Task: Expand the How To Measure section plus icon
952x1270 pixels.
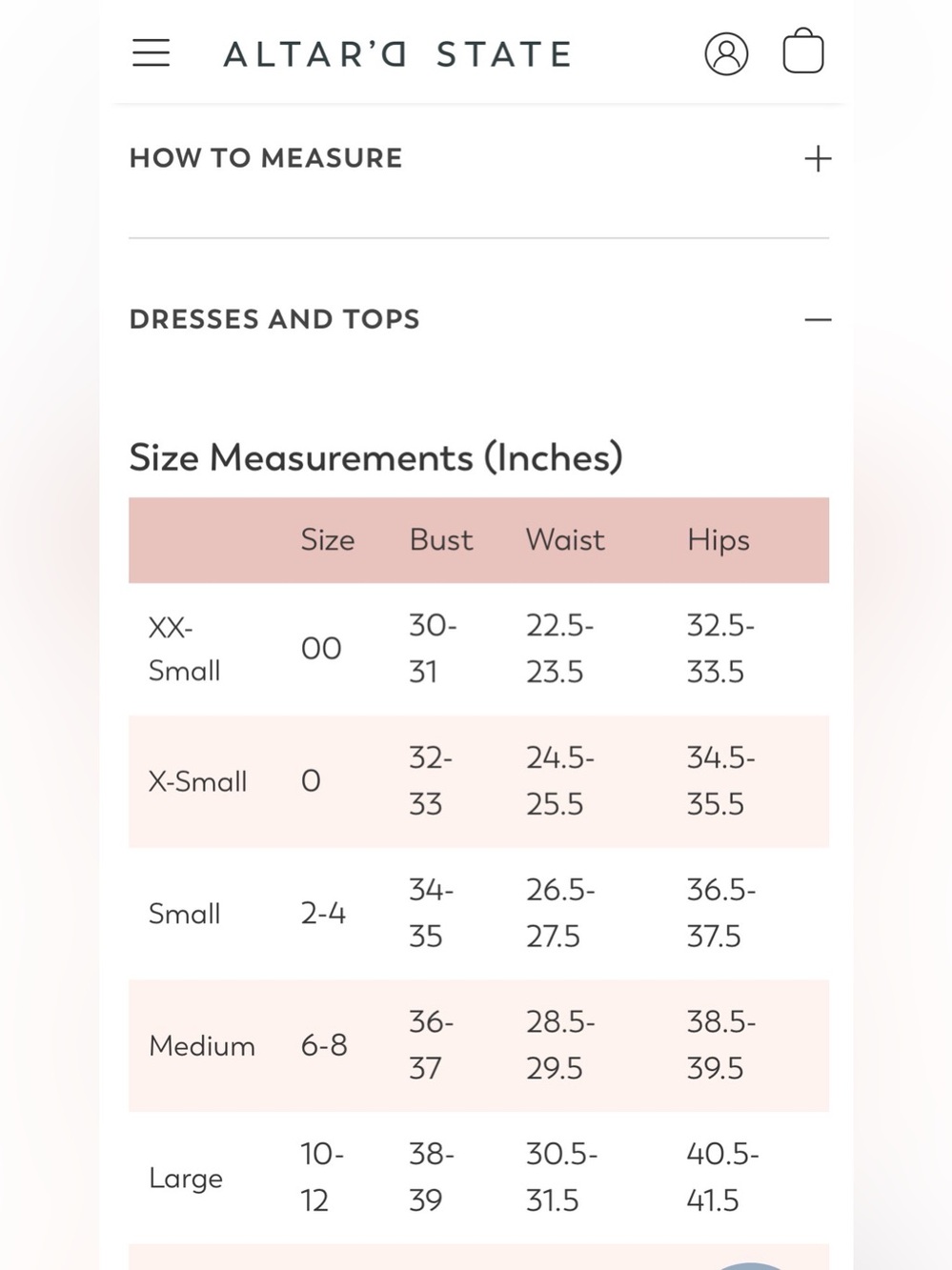Action: point(818,158)
